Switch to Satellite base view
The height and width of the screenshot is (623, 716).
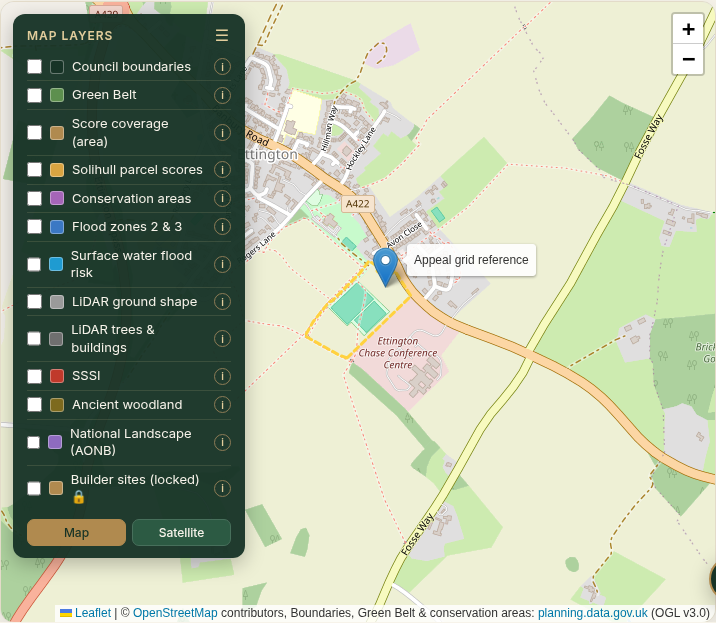[181, 533]
